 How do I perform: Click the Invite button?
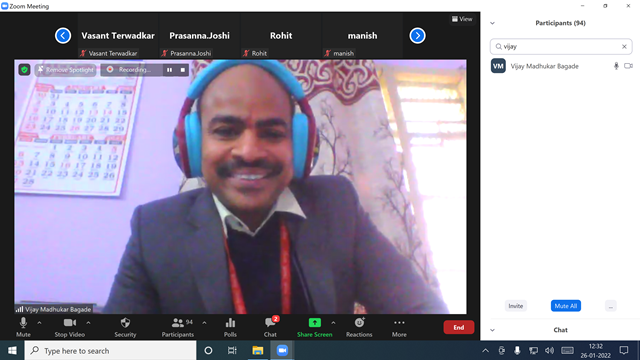[x=516, y=306]
